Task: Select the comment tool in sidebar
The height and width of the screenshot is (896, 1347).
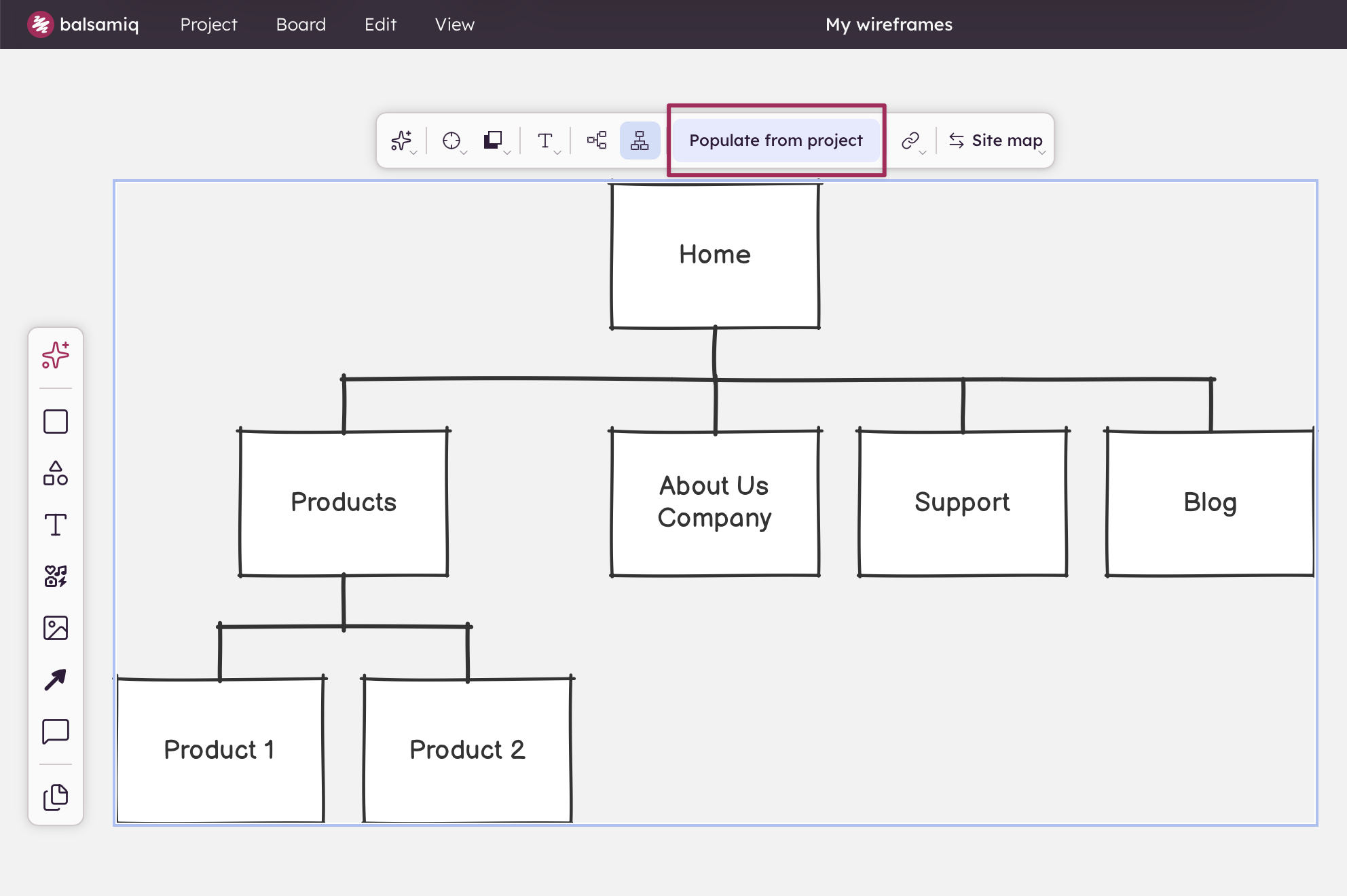Action: click(56, 732)
